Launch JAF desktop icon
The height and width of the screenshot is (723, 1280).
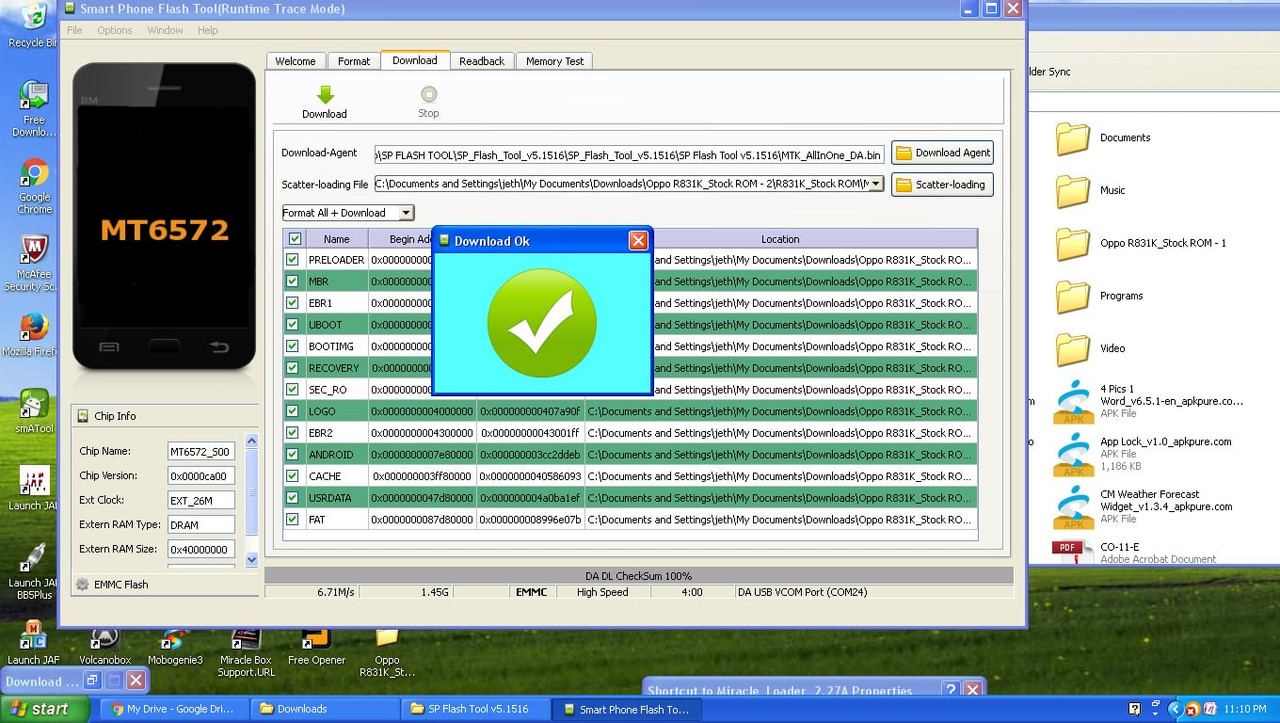tap(34, 481)
